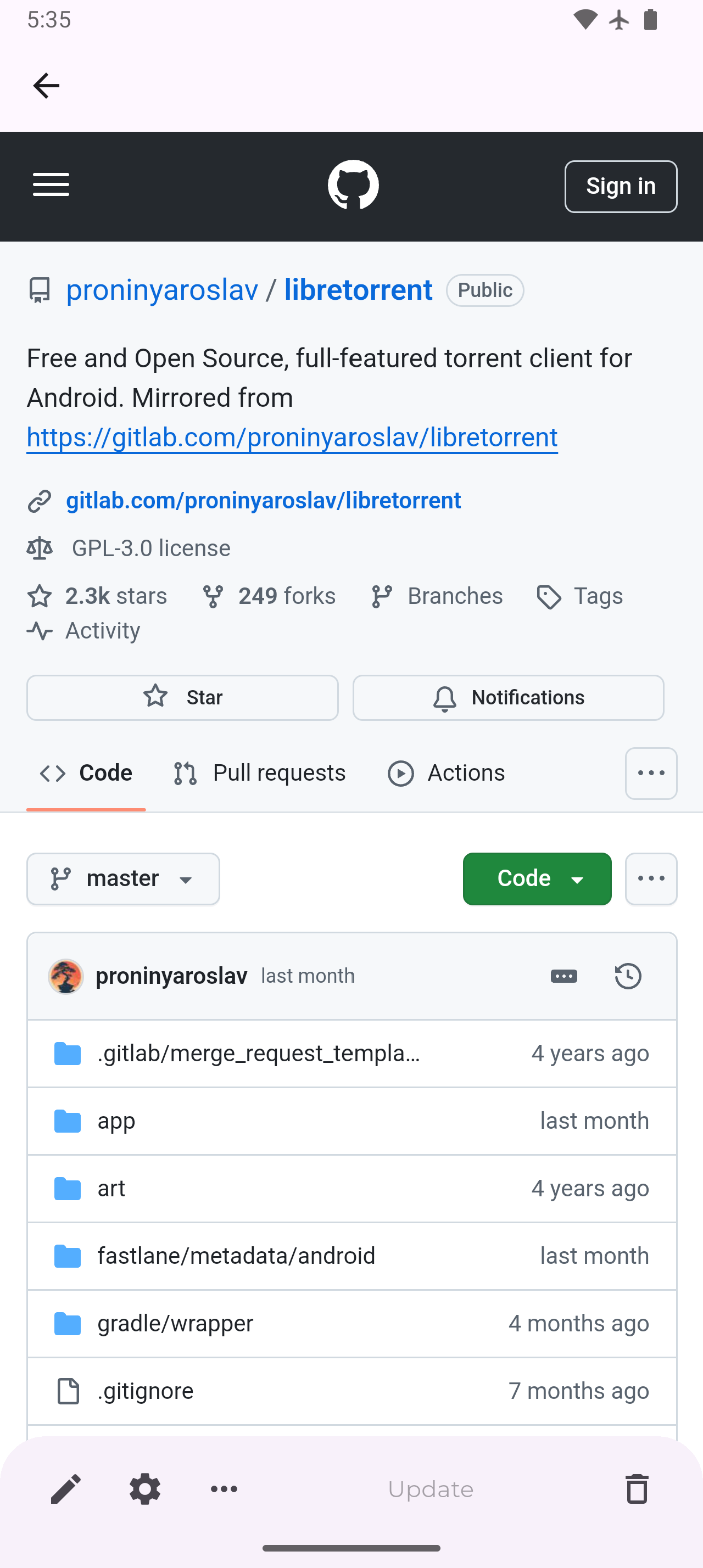Viewport: 703px width, 1568px height.
Task: Click the Sign in button
Action: (x=620, y=186)
